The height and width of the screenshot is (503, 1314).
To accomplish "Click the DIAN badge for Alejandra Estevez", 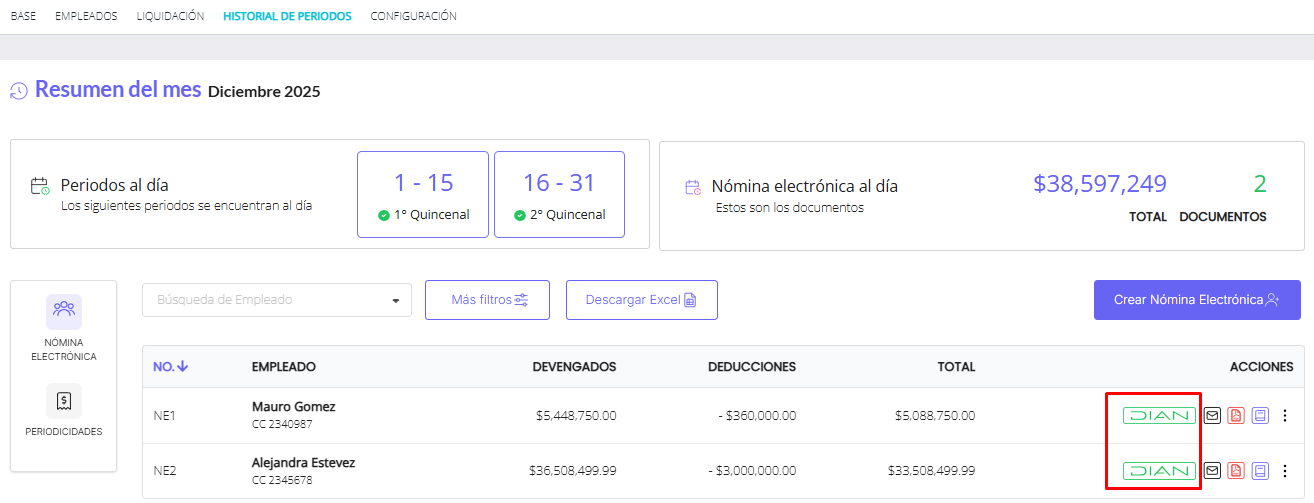I will click(x=1159, y=471).
